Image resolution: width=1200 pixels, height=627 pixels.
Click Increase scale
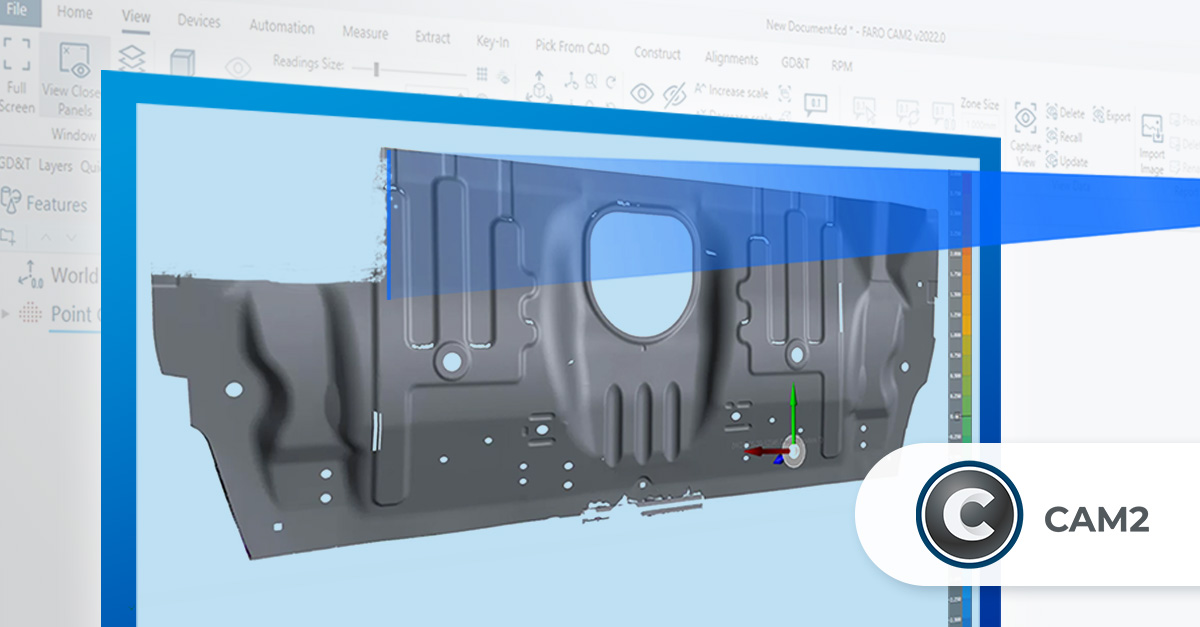click(731, 91)
